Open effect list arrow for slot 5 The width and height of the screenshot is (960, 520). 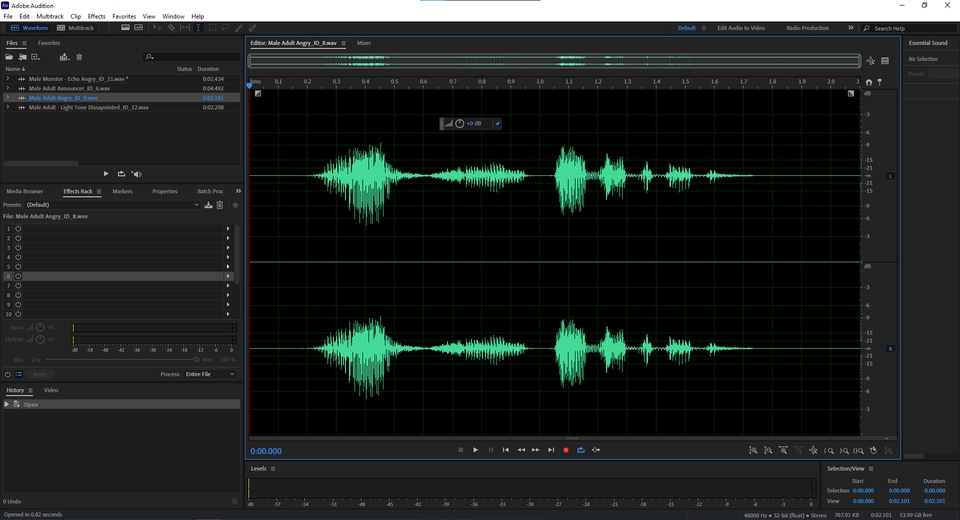coord(228,266)
